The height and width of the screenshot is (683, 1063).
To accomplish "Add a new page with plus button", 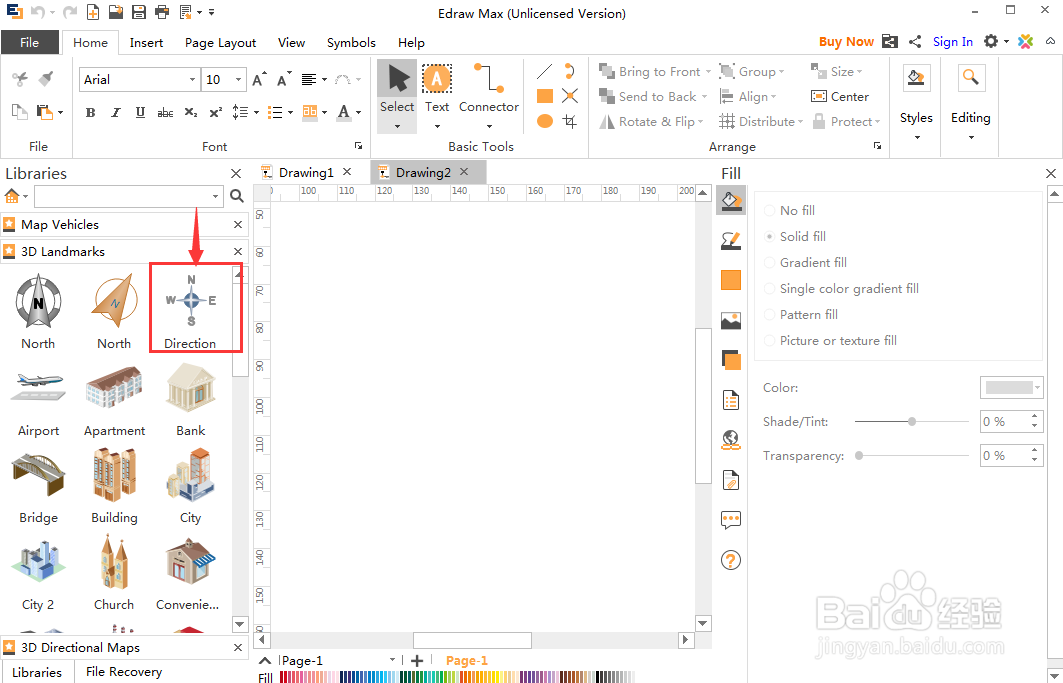I will click(x=417, y=661).
